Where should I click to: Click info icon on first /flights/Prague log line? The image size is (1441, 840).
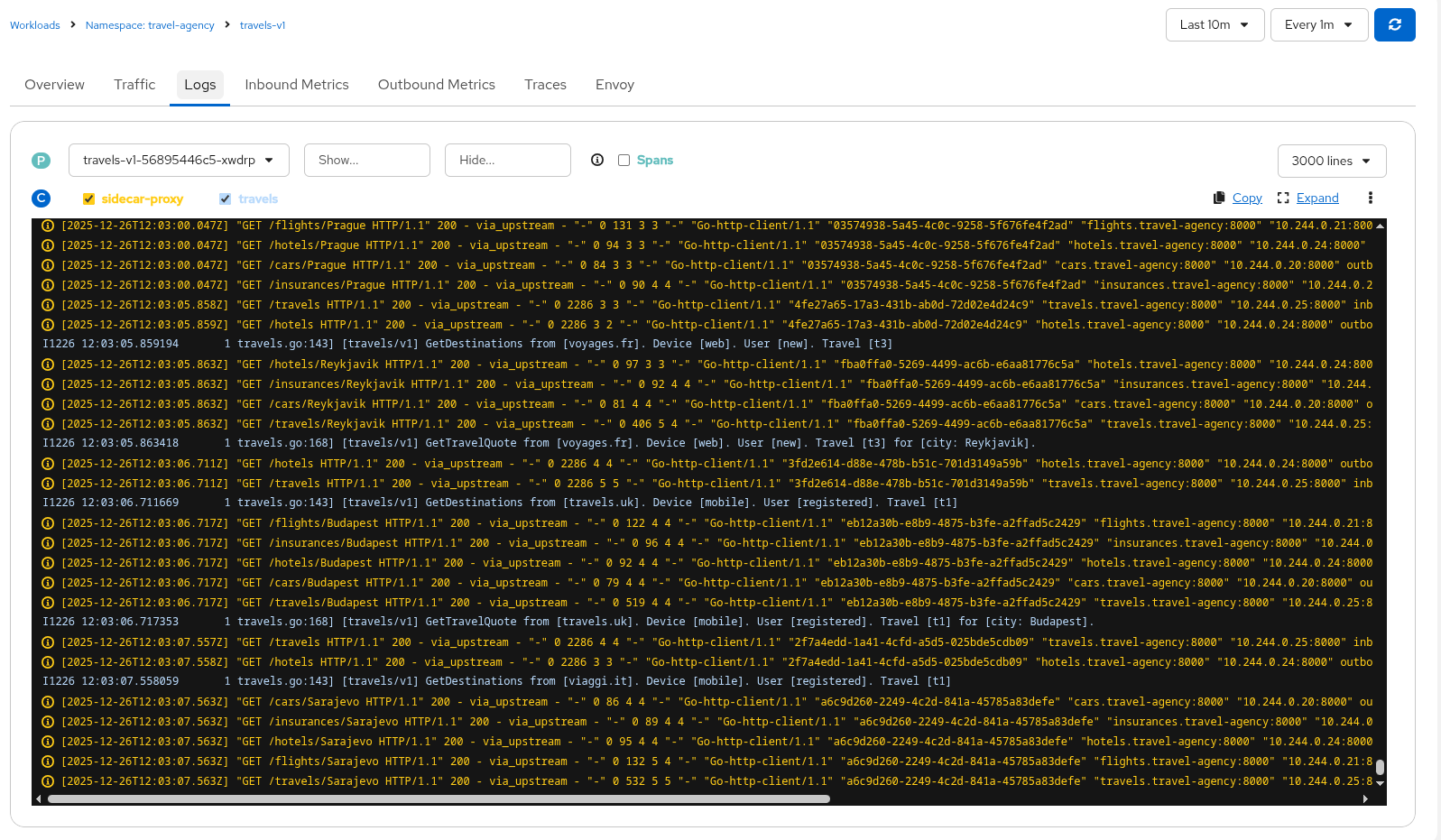pos(48,226)
